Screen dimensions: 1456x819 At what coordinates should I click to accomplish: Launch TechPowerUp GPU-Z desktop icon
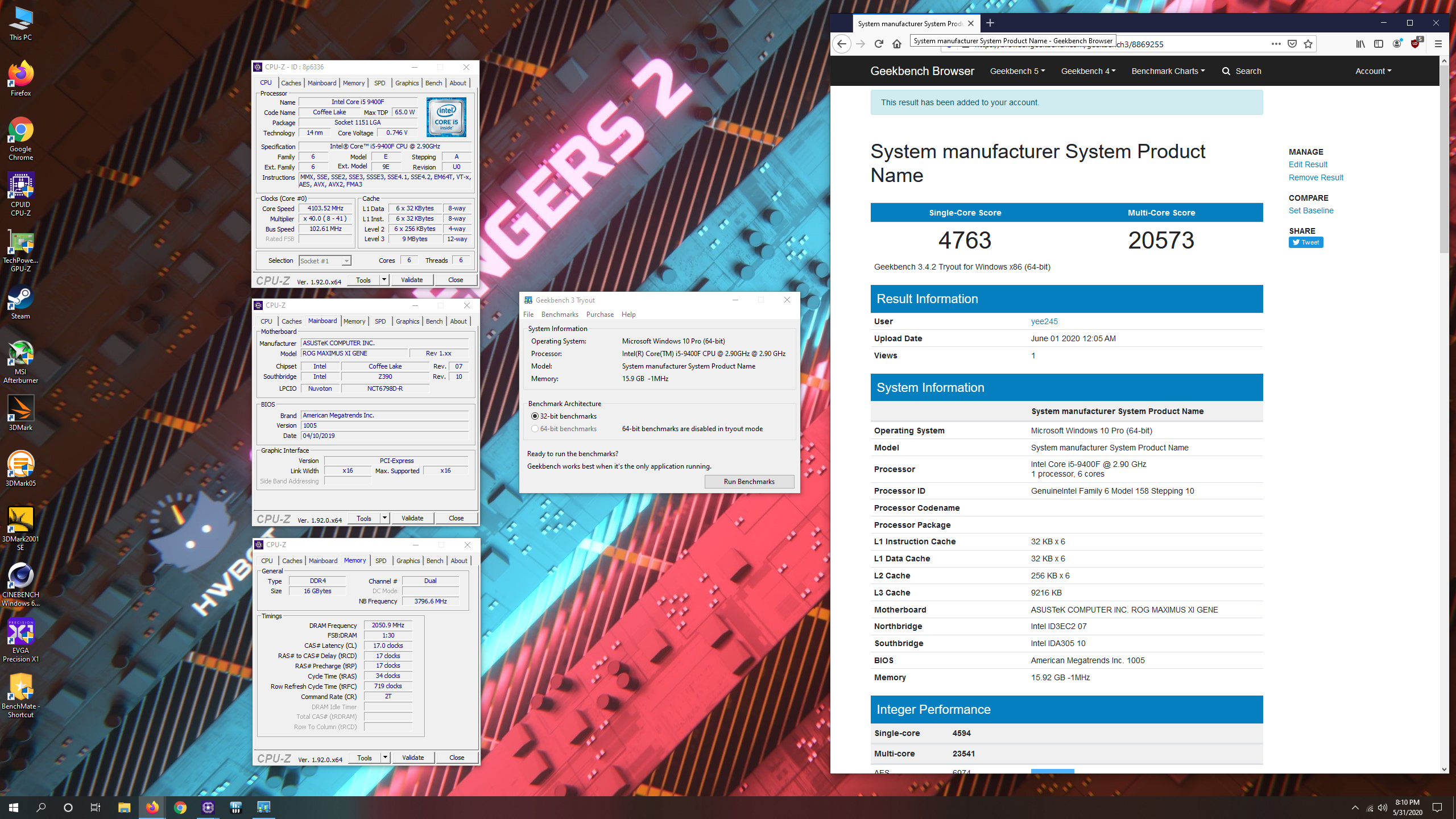point(20,250)
